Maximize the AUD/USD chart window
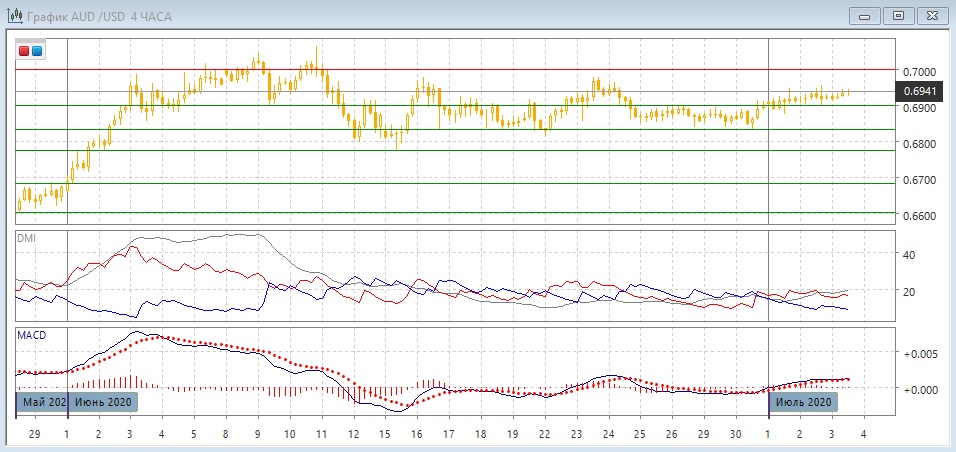 tap(898, 15)
